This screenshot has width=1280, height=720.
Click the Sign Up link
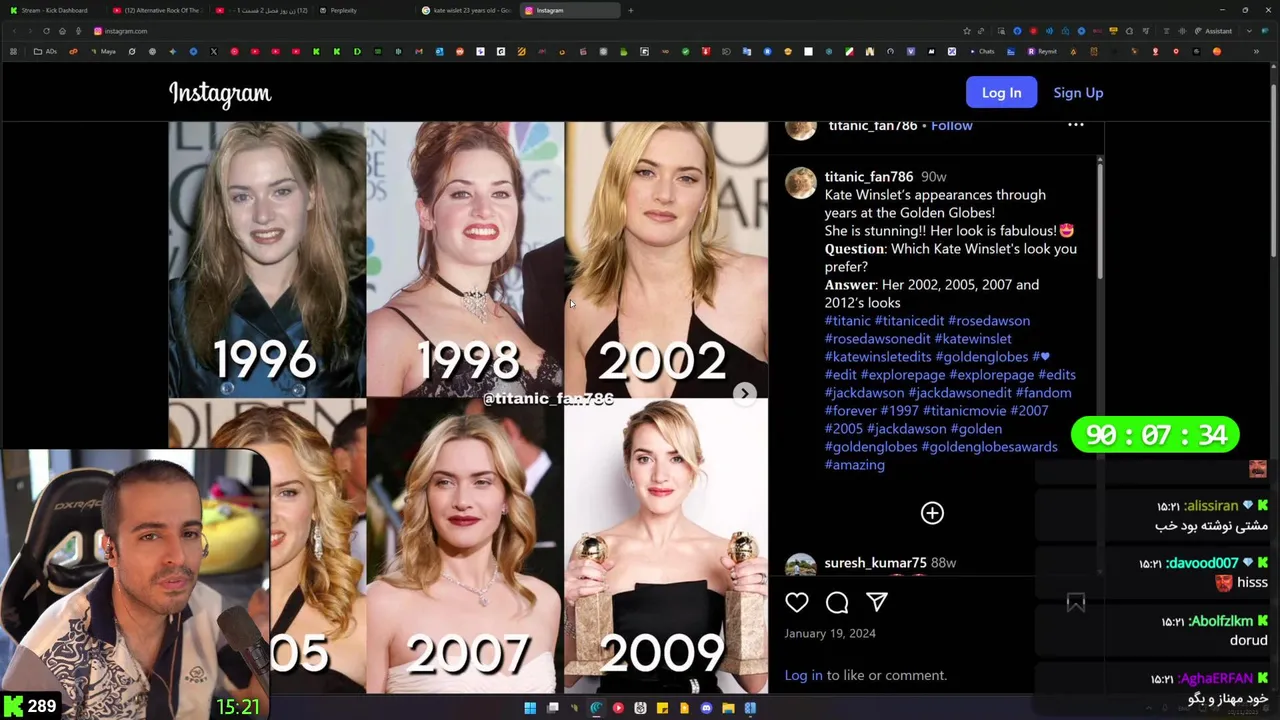click(x=1078, y=92)
